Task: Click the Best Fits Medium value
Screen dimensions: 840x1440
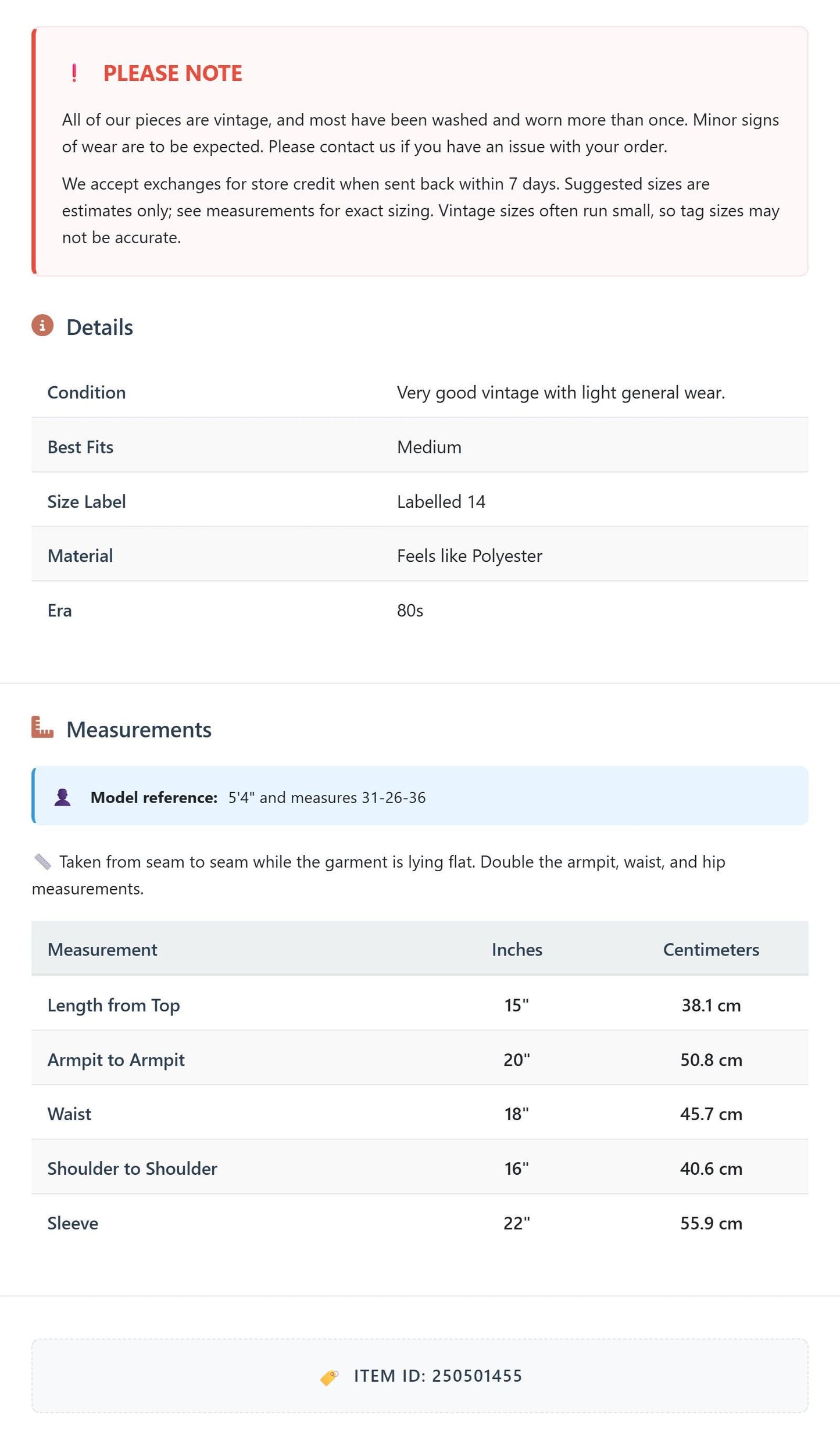Action: pos(429,447)
